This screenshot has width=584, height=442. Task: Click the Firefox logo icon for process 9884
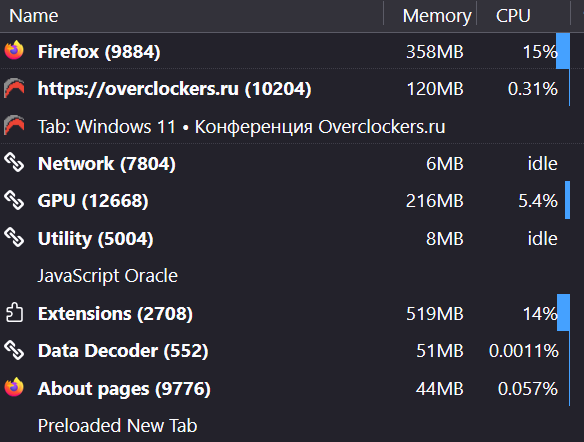tap(14, 50)
